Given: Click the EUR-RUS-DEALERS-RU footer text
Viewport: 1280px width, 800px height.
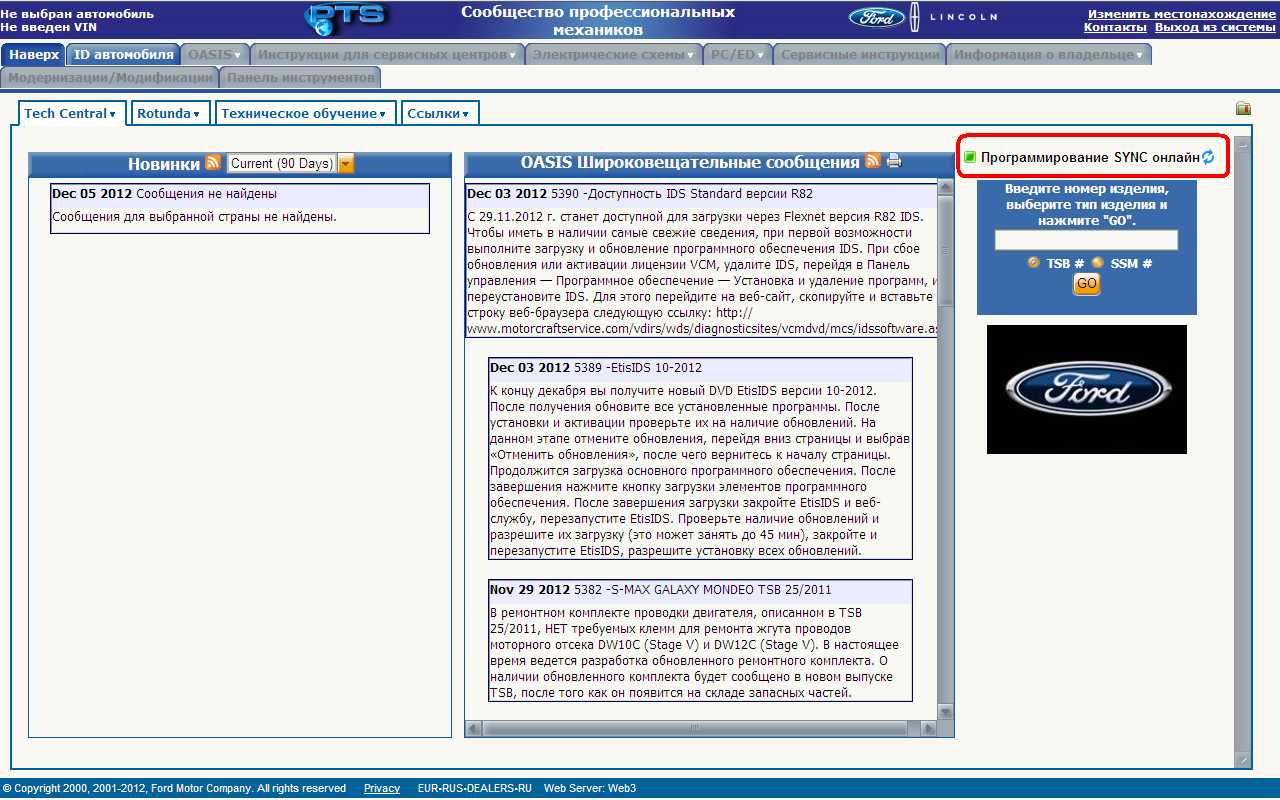Looking at the screenshot, I should 474,788.
